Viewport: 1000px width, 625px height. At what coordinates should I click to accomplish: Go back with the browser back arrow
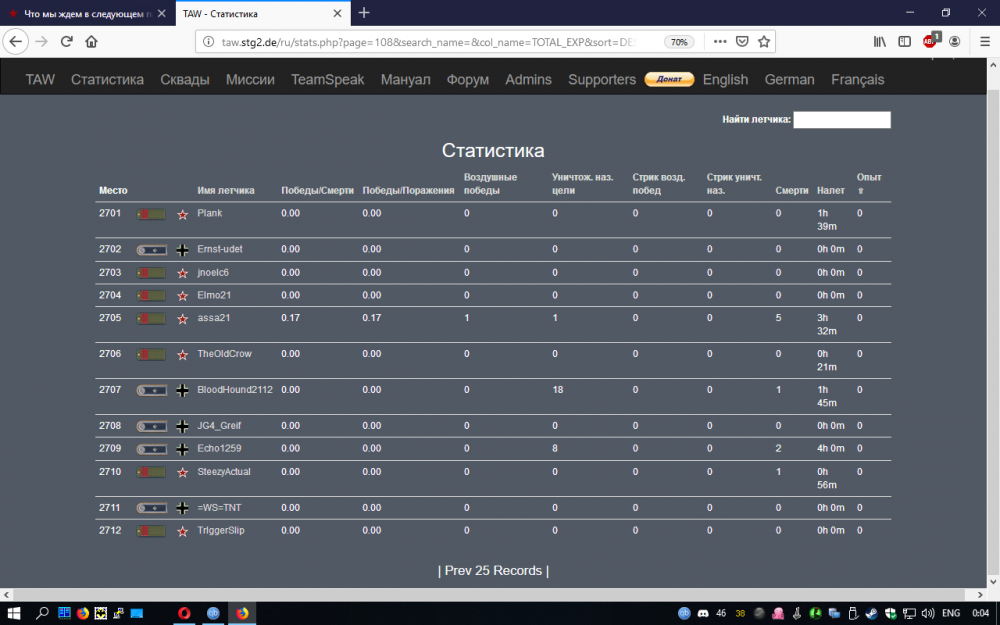click(x=15, y=41)
